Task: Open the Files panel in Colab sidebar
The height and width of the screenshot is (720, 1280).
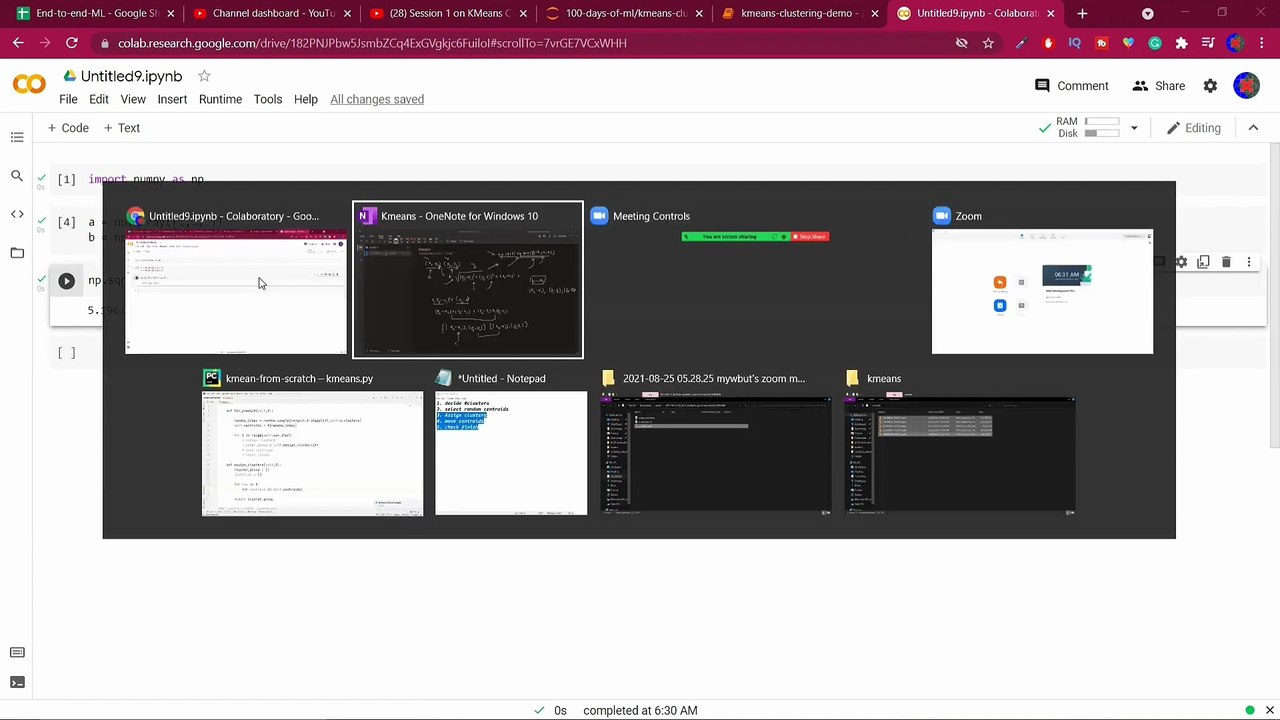Action: coord(17,253)
